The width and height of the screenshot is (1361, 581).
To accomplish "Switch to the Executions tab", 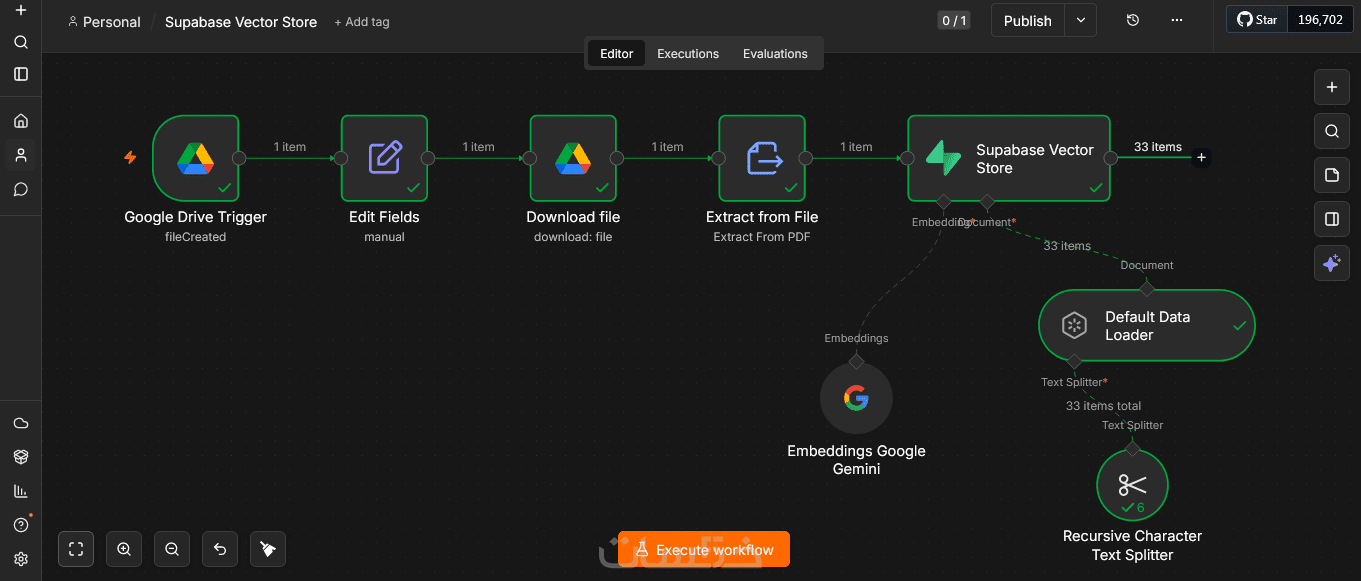I will 688,54.
